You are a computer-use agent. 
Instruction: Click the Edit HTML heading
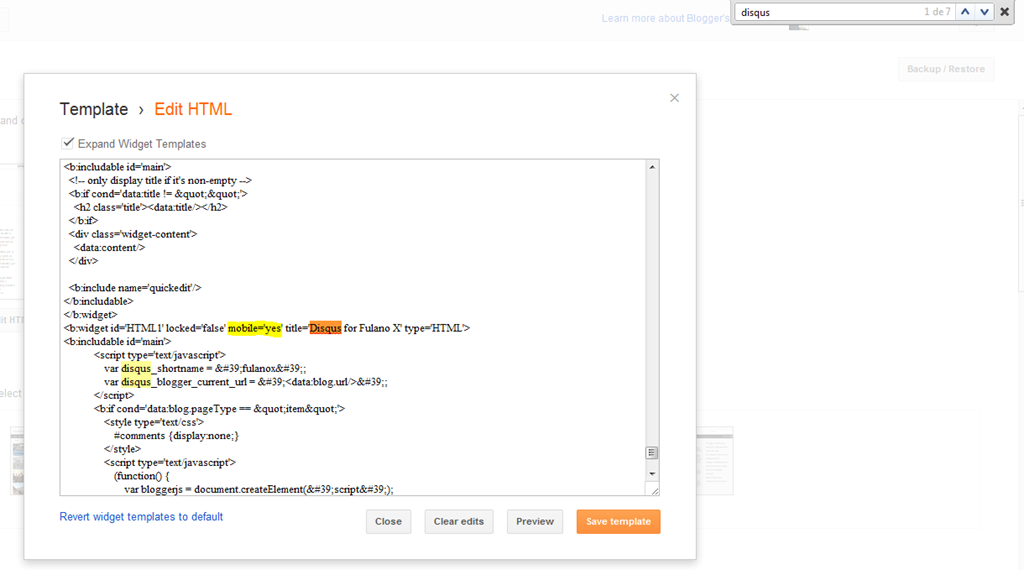(193, 109)
